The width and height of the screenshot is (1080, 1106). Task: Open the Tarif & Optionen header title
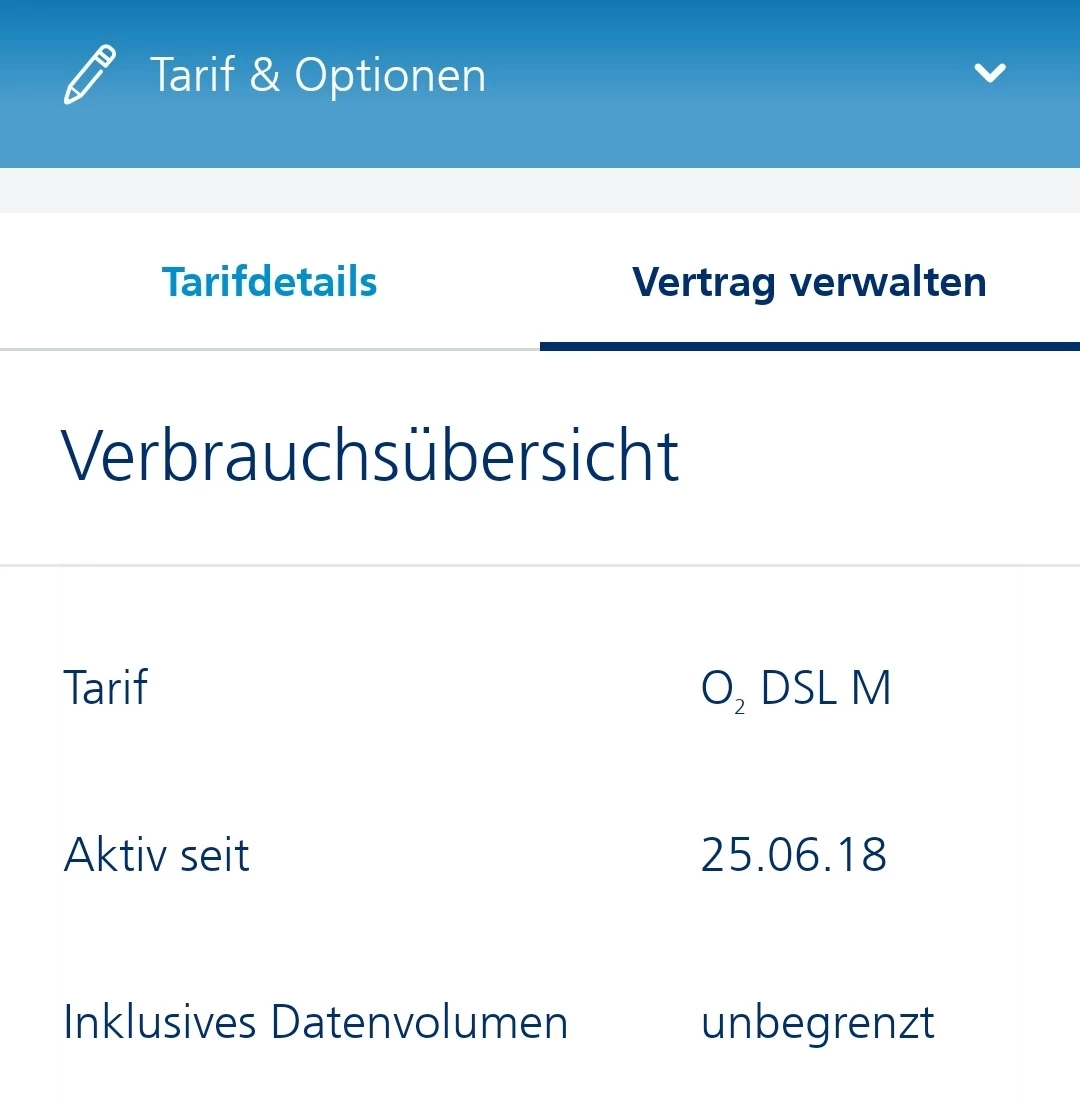click(x=318, y=75)
